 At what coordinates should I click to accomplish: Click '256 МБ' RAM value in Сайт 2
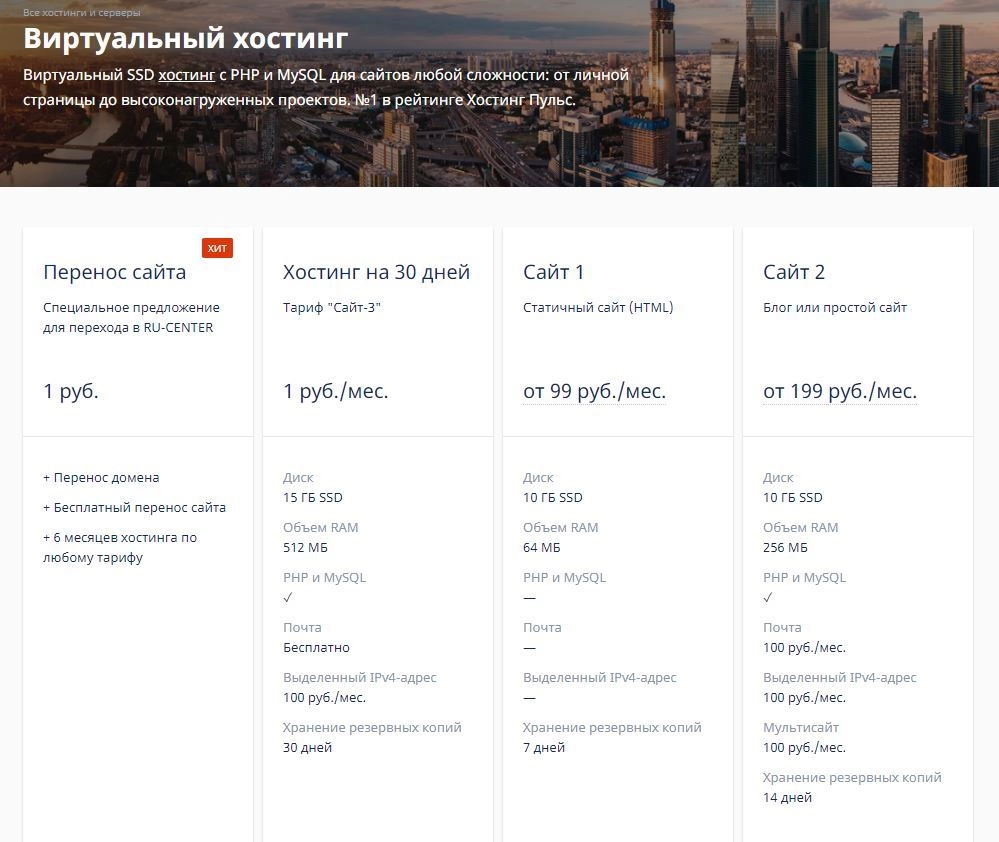click(x=786, y=548)
